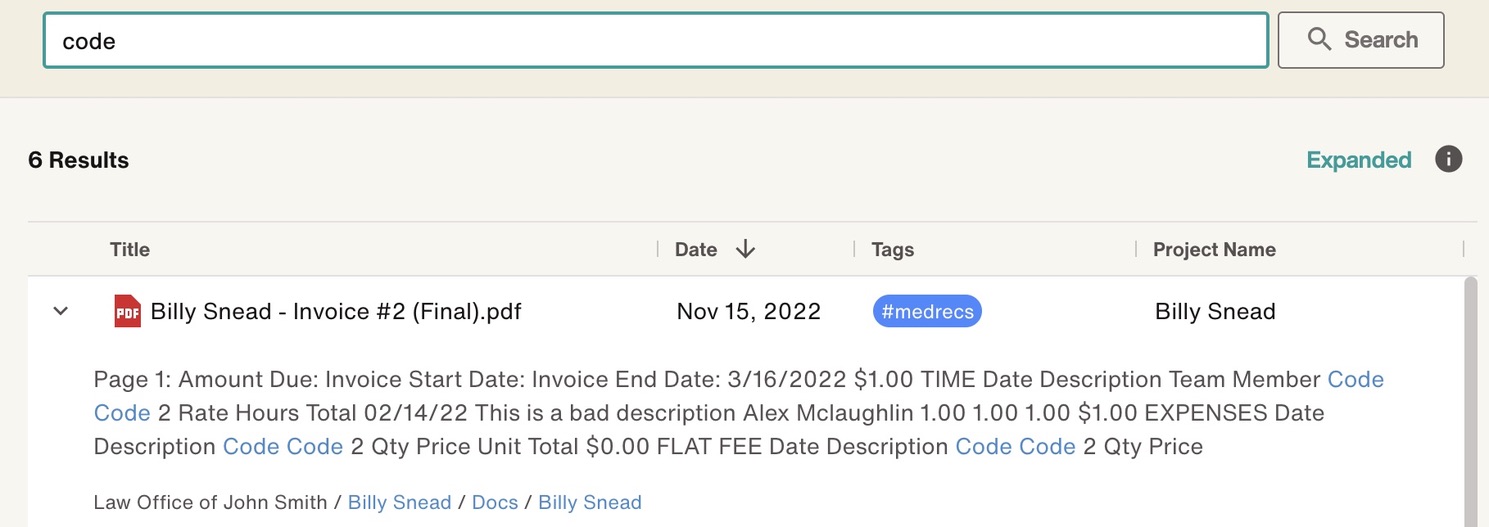The image size is (1489, 527).
Task: Click the Tags column header
Action: coord(892,250)
